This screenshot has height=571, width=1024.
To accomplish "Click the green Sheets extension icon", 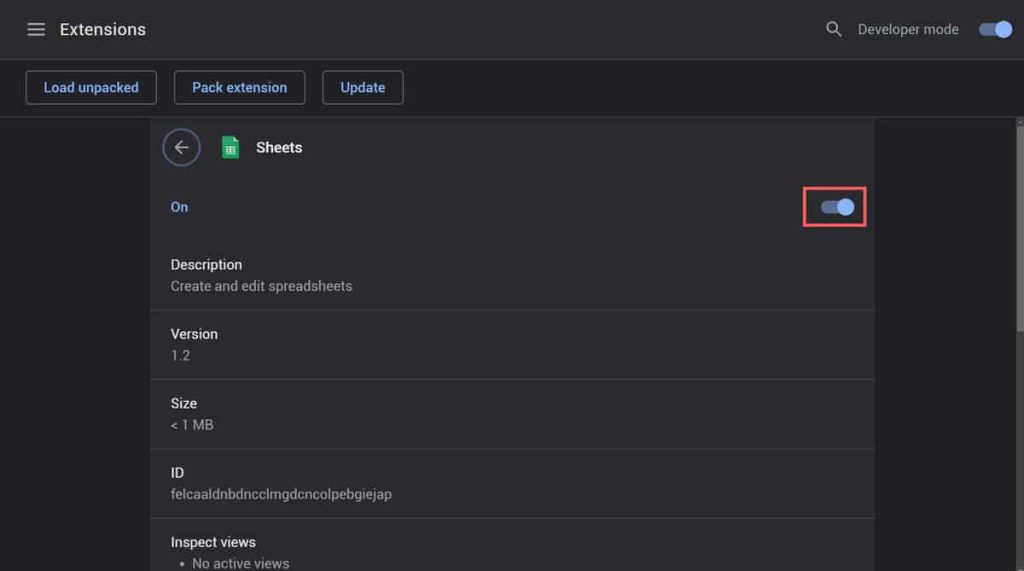I will point(230,148).
